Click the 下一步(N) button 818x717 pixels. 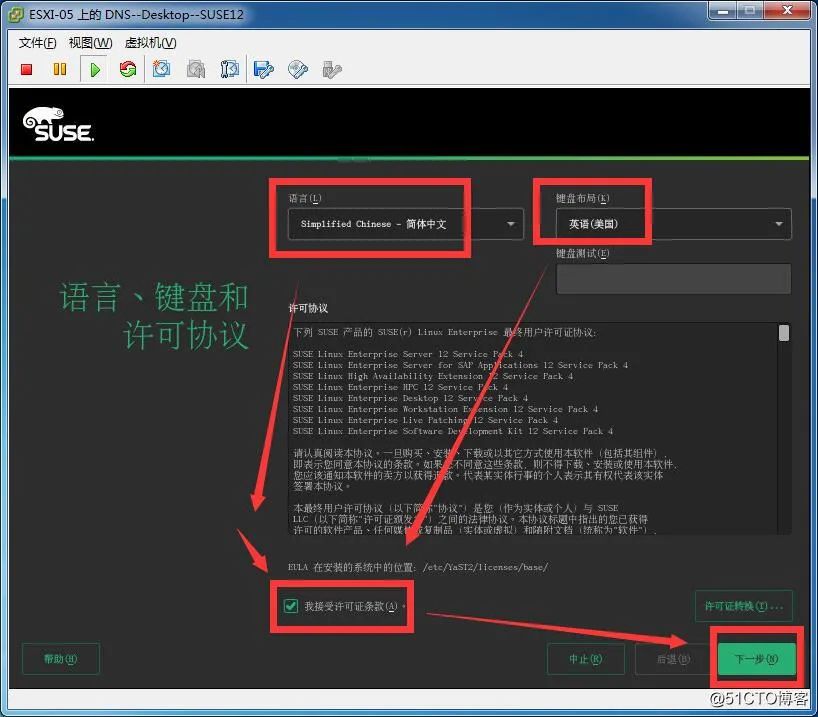click(x=756, y=659)
